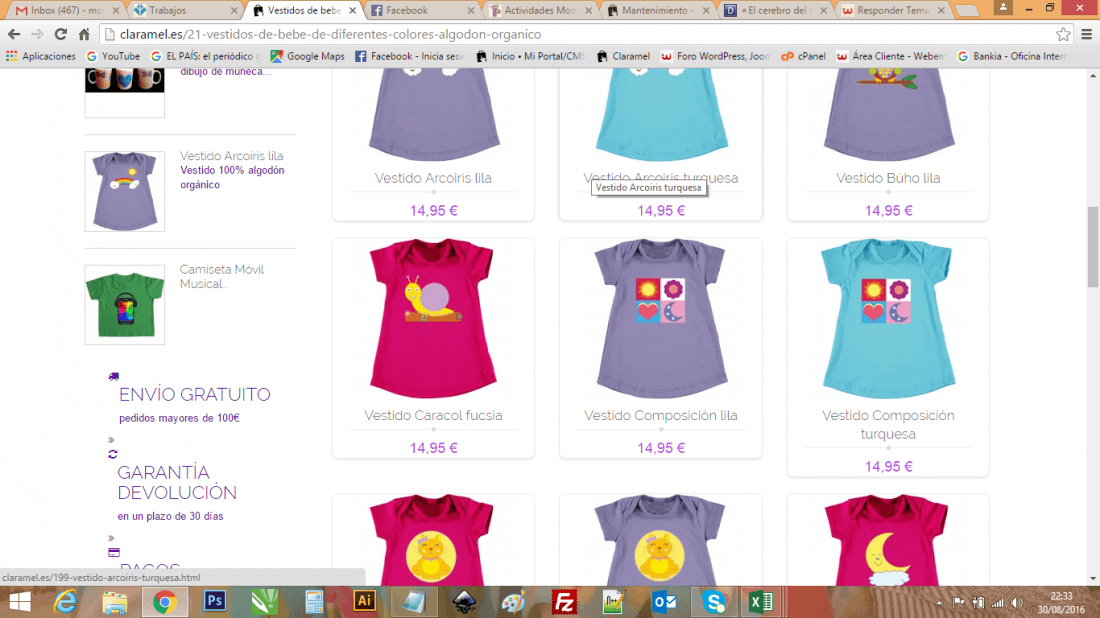Click the refresh-arrows return guarantee icon
The image size is (1100, 618).
113,455
